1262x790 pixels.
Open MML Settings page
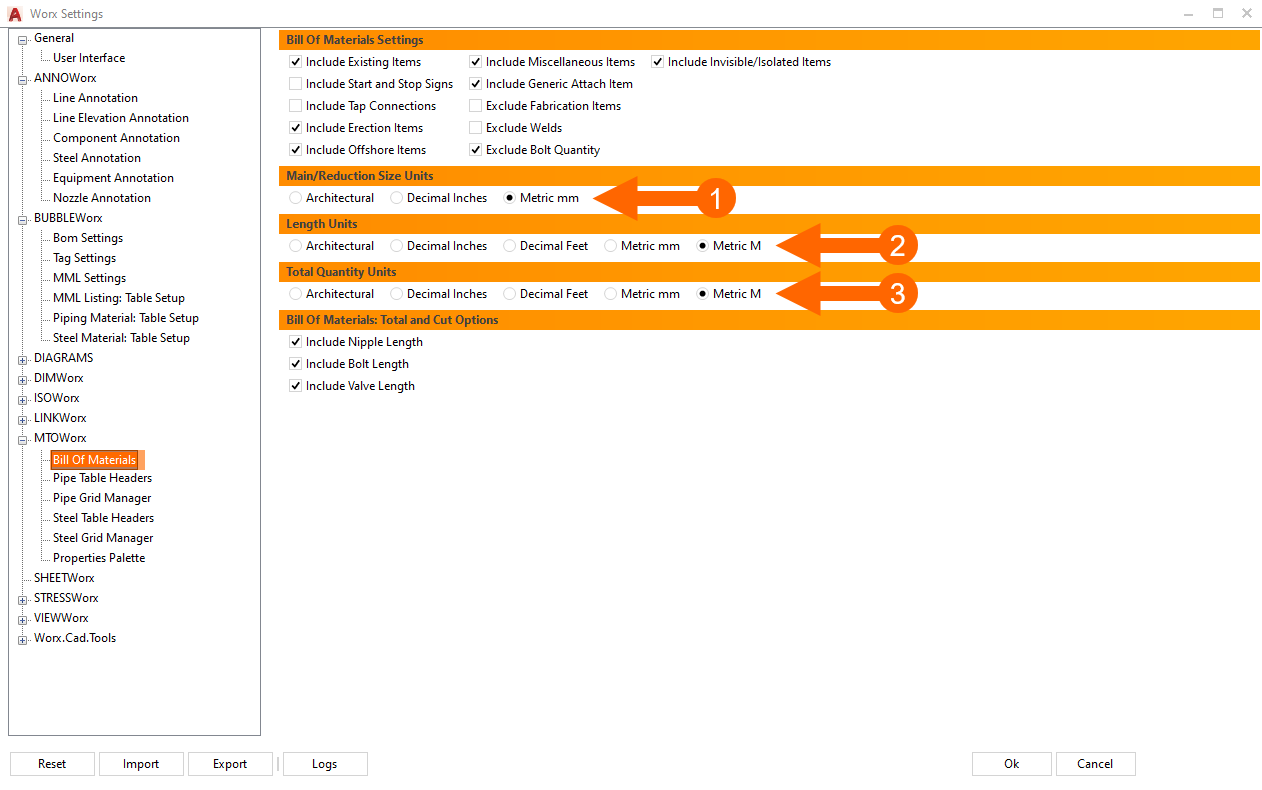[x=89, y=278]
